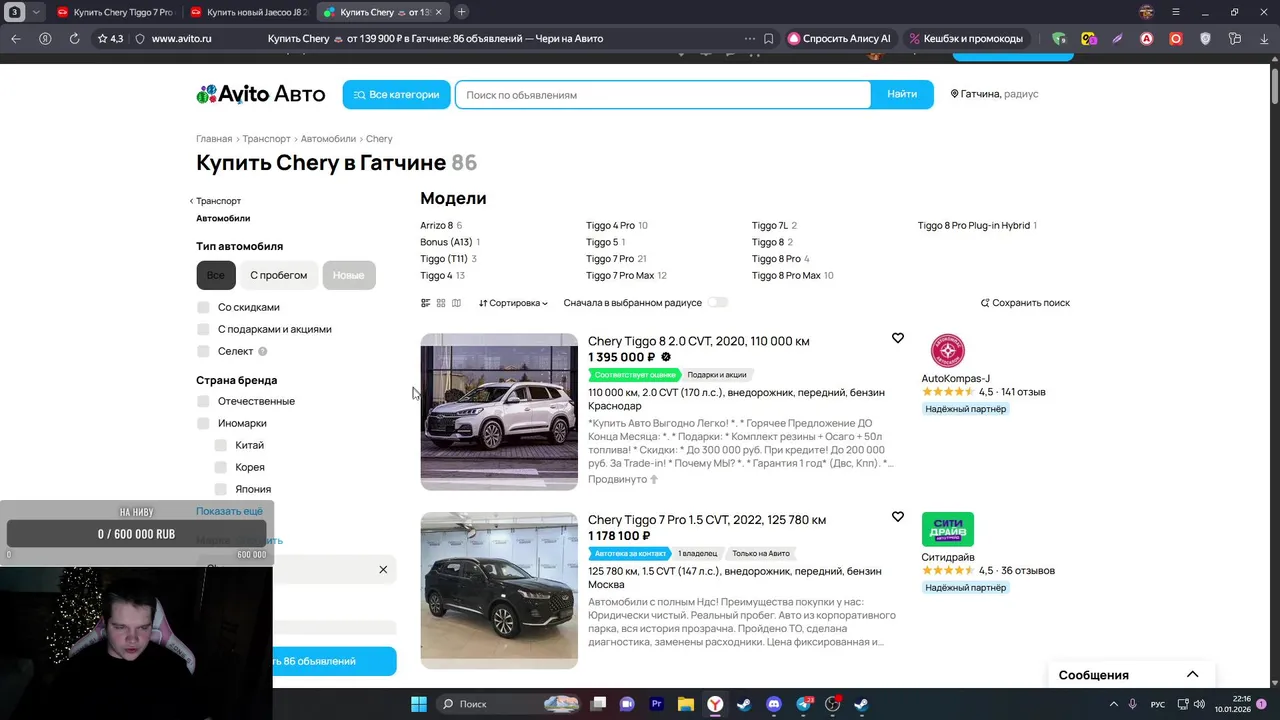This screenshot has height=720, width=1280.
Task: Click the AutoKompas-J seller logo
Action: click(x=948, y=351)
